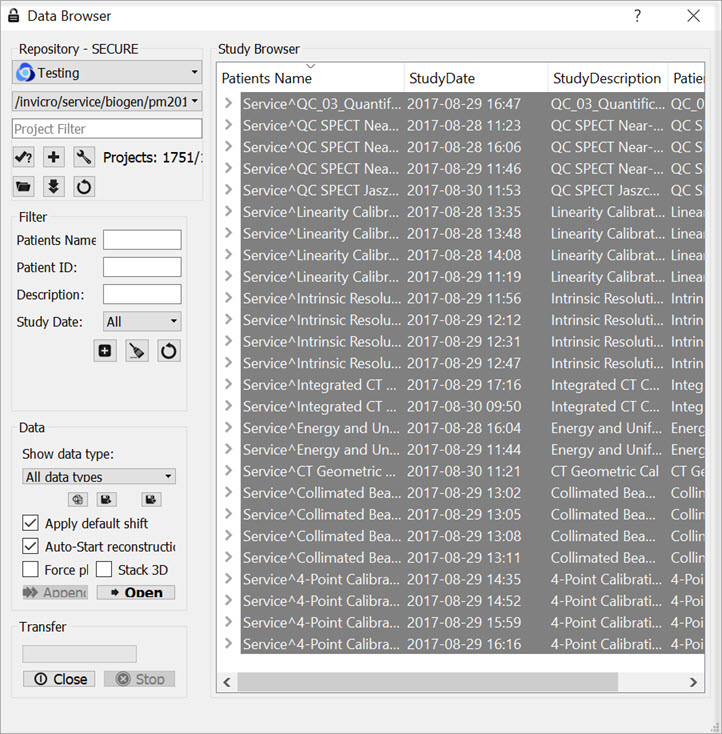This screenshot has height=734, width=722.
Task: Click the refresh icon in Repository panel
Action: [84, 186]
